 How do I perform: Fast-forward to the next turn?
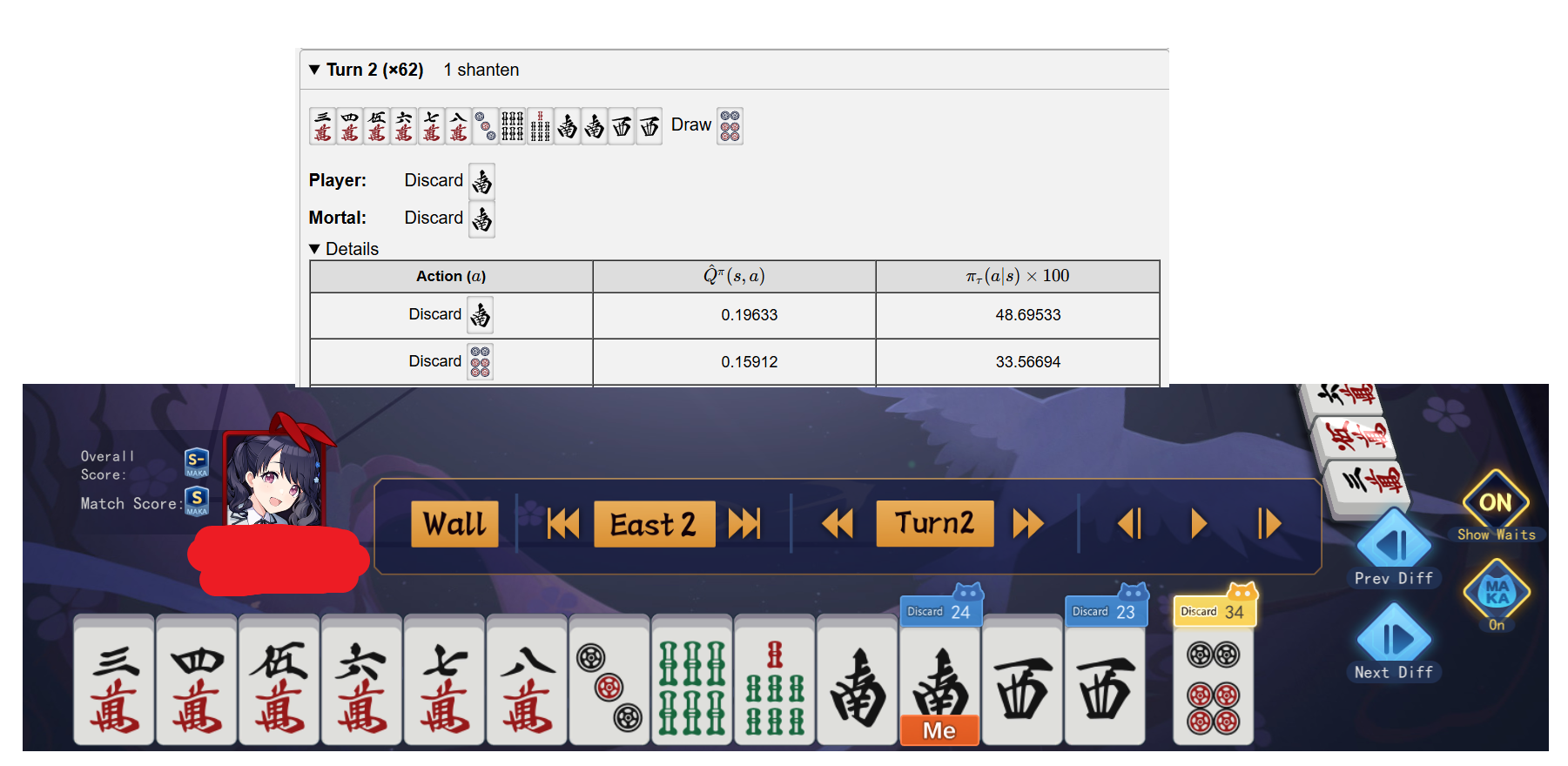(1028, 524)
